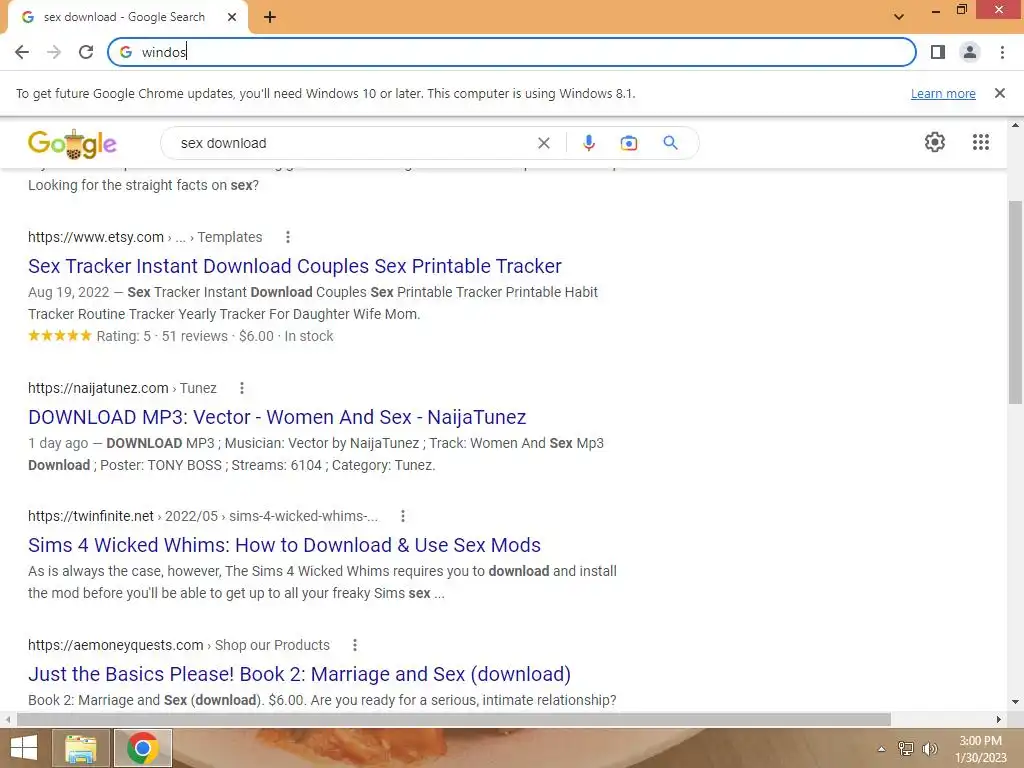Reload the page with the refresh icon

pyautogui.click(x=86, y=52)
